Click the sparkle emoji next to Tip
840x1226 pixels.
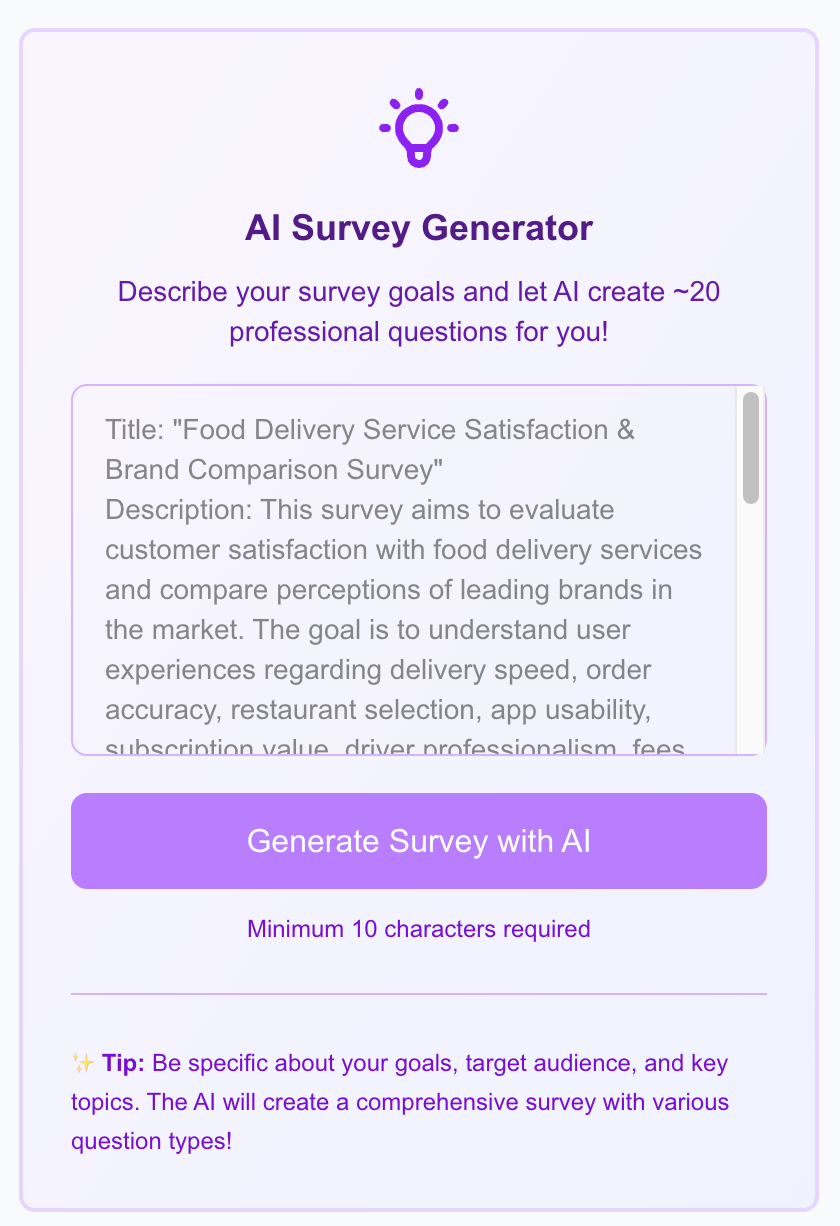[80, 1063]
